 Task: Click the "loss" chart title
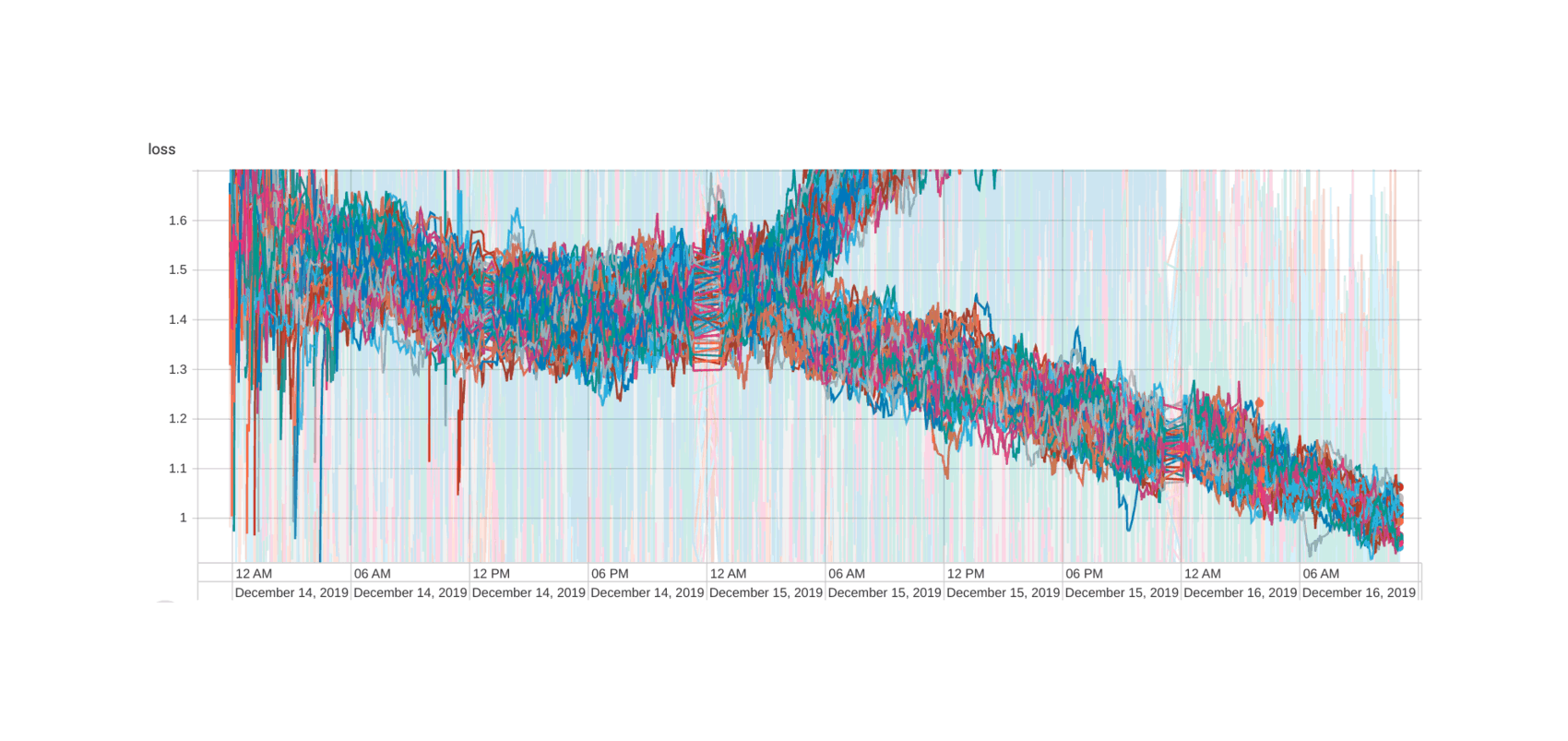click(x=161, y=149)
